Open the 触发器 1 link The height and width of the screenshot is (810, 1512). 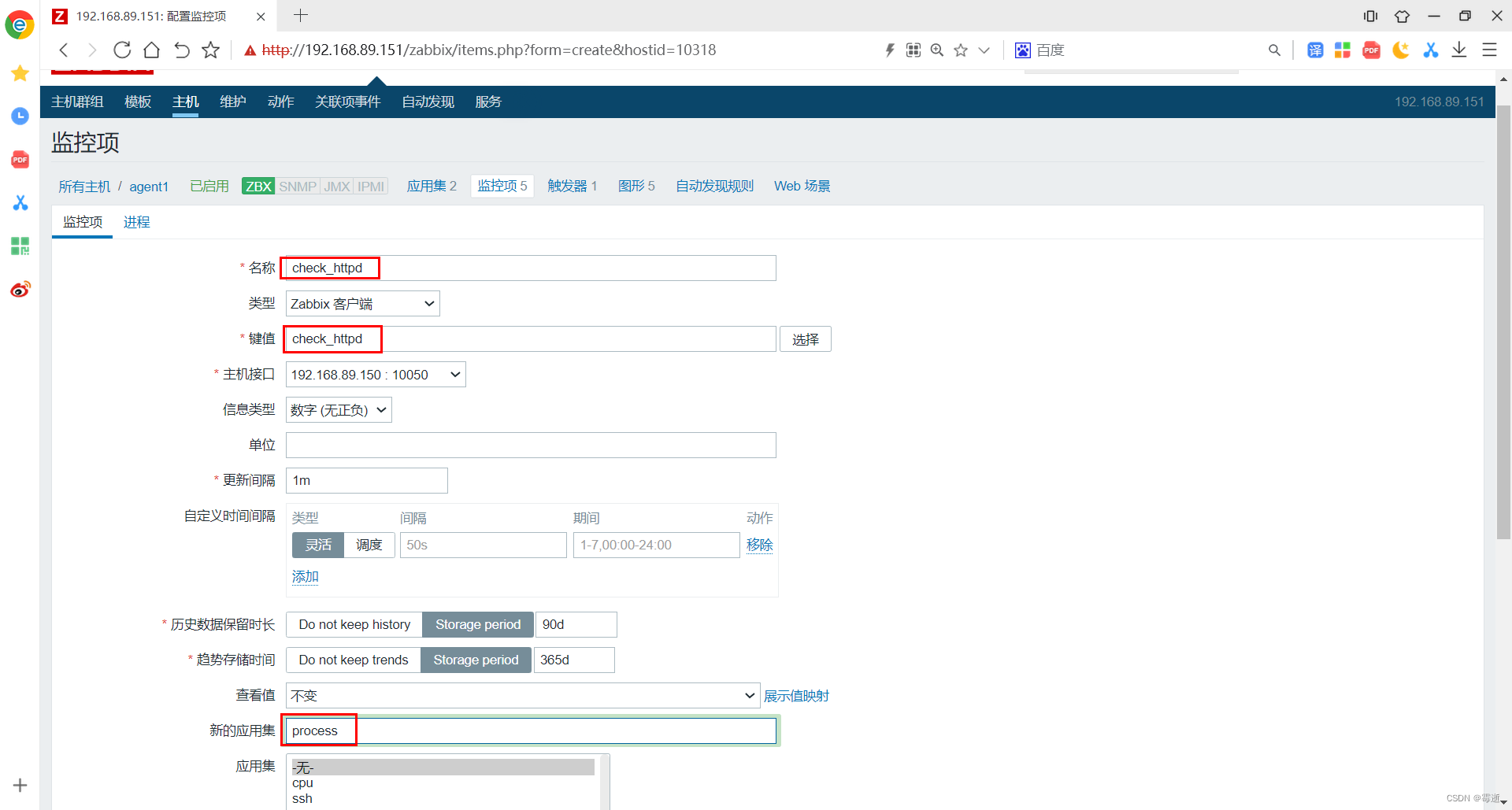573,186
